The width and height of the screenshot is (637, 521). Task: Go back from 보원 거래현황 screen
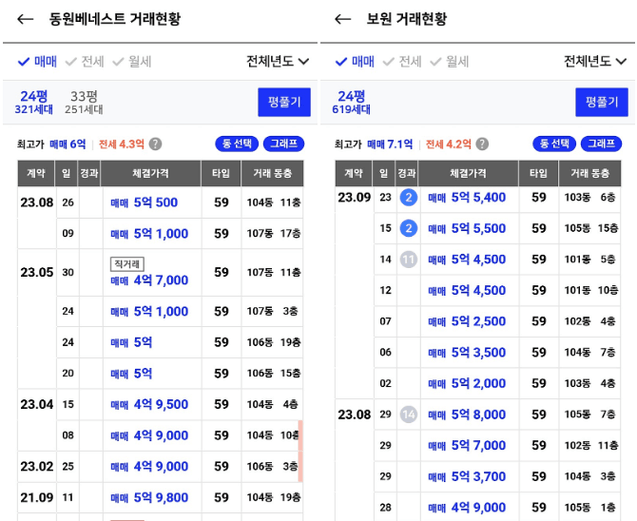[x=343, y=20]
